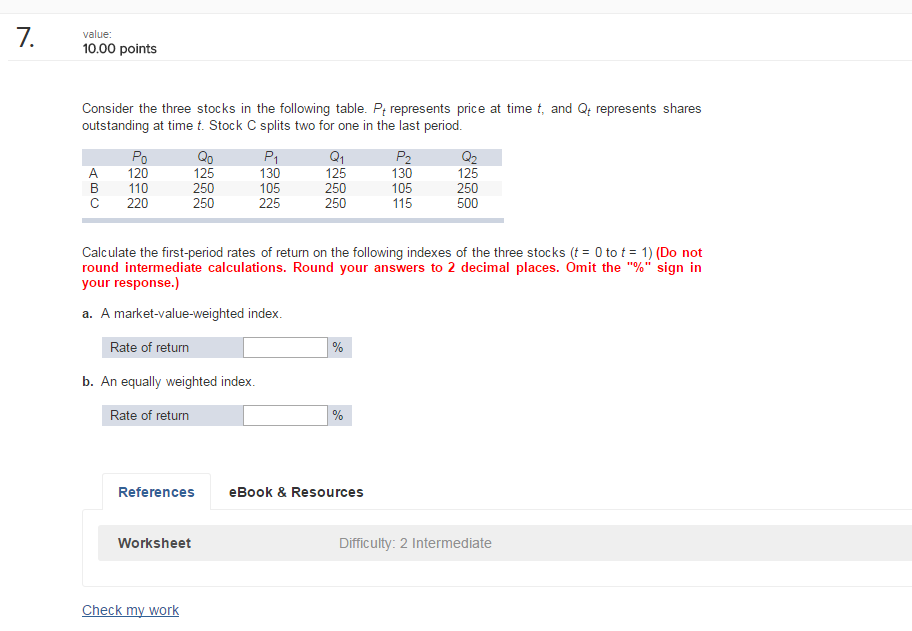Select the value 500 in Stock C's Q2 cell

[467, 203]
